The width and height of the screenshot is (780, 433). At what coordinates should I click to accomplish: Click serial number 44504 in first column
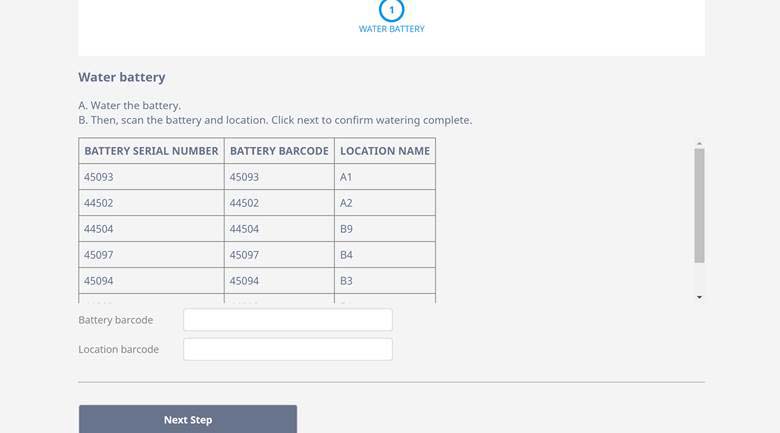point(99,229)
